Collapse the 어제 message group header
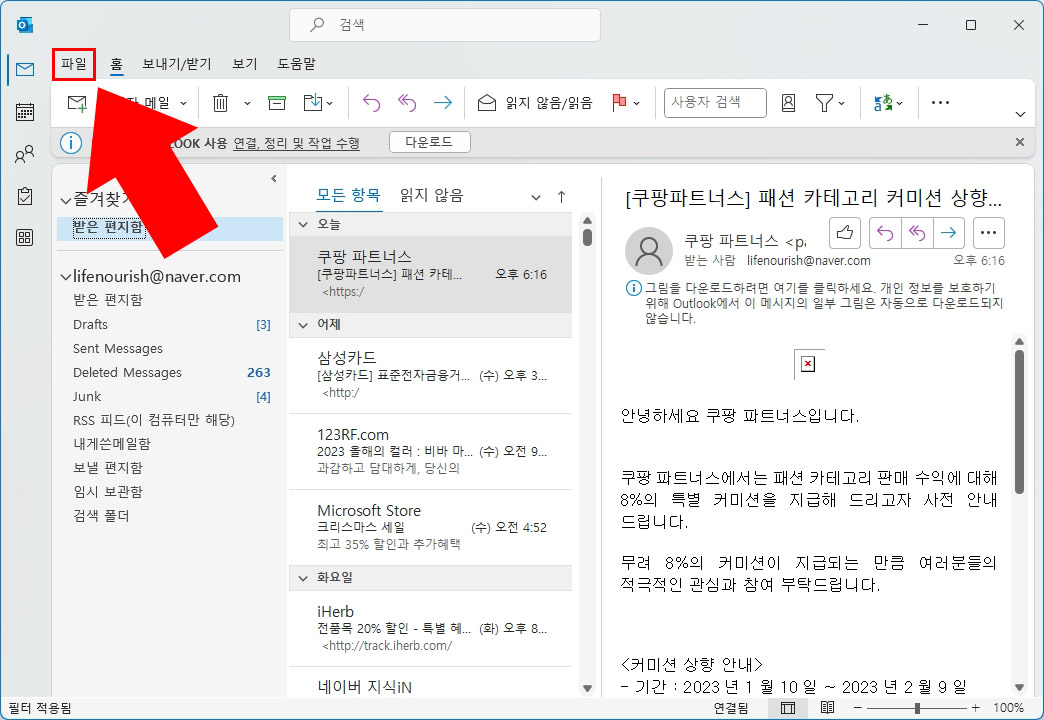Viewport: 1044px width, 720px height. coord(303,325)
